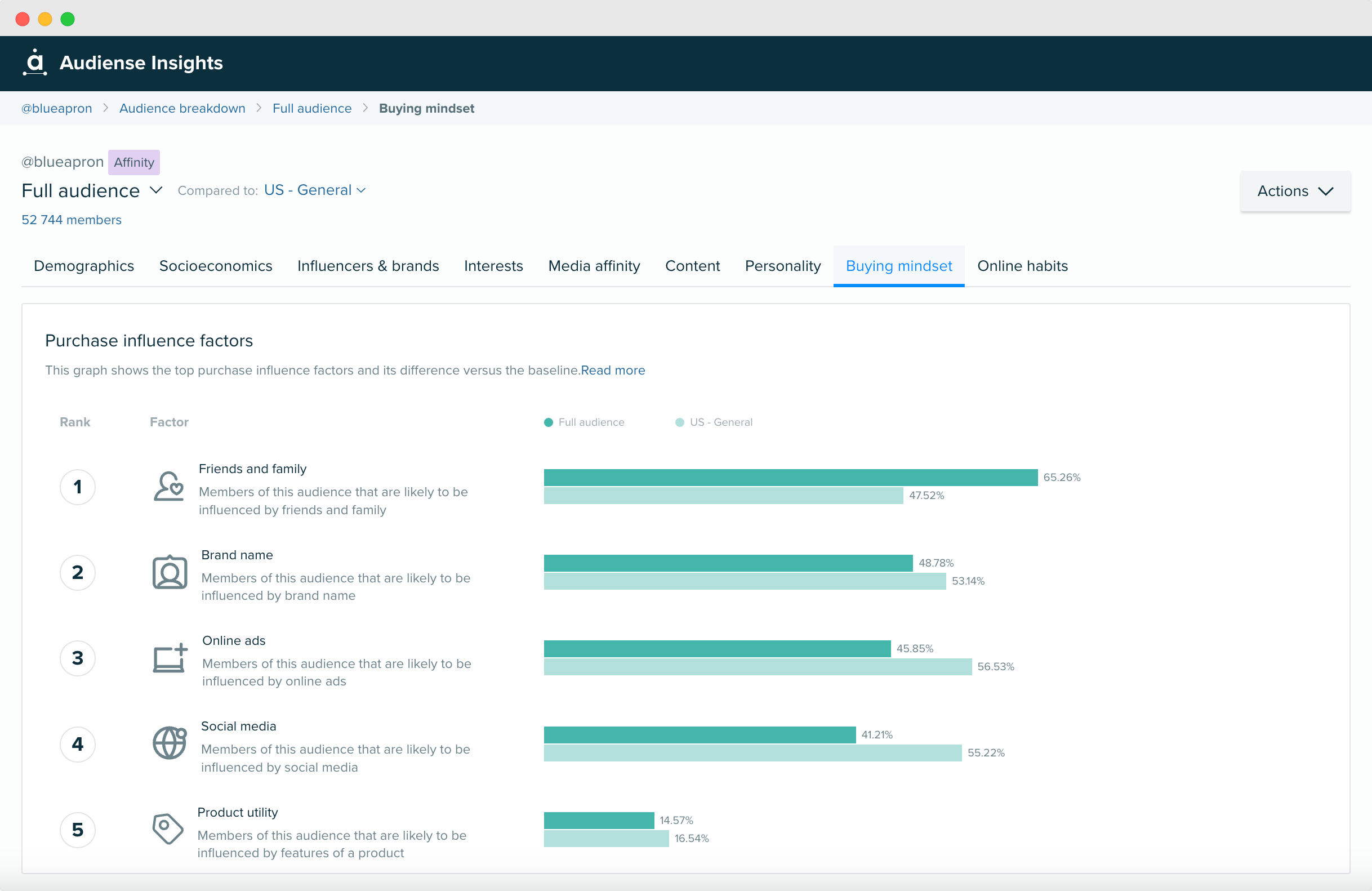Open the US - General comparison dropdown

(x=315, y=190)
